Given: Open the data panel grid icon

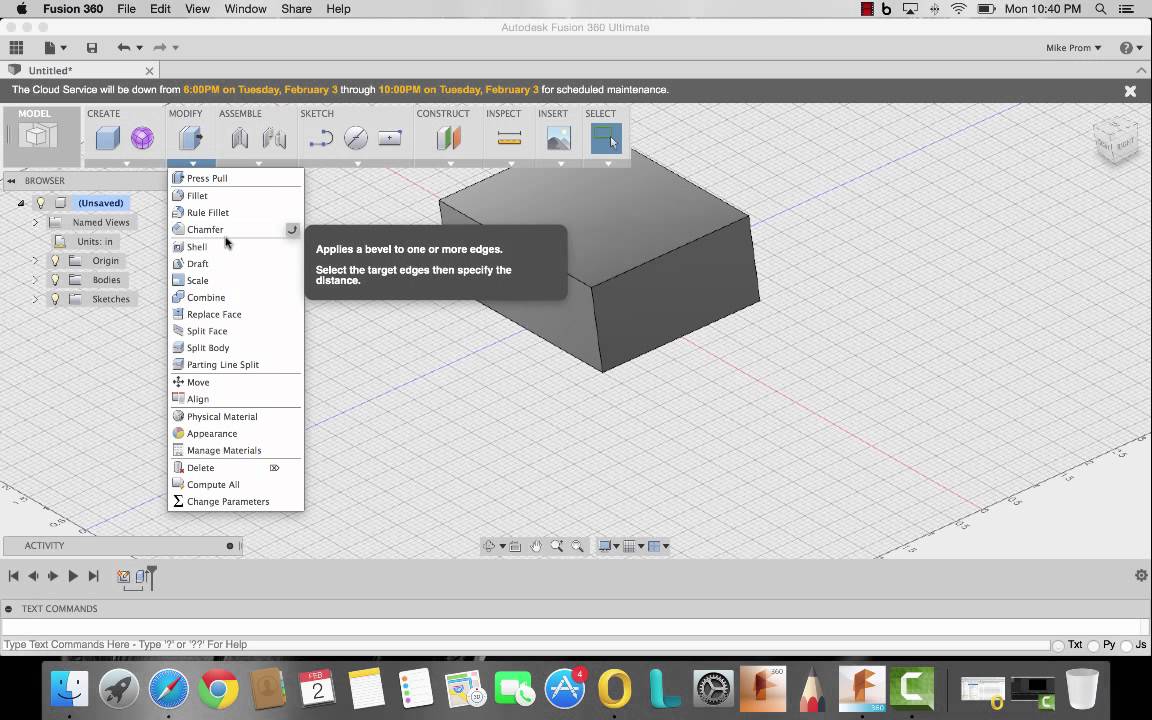Looking at the screenshot, I should coord(16,48).
